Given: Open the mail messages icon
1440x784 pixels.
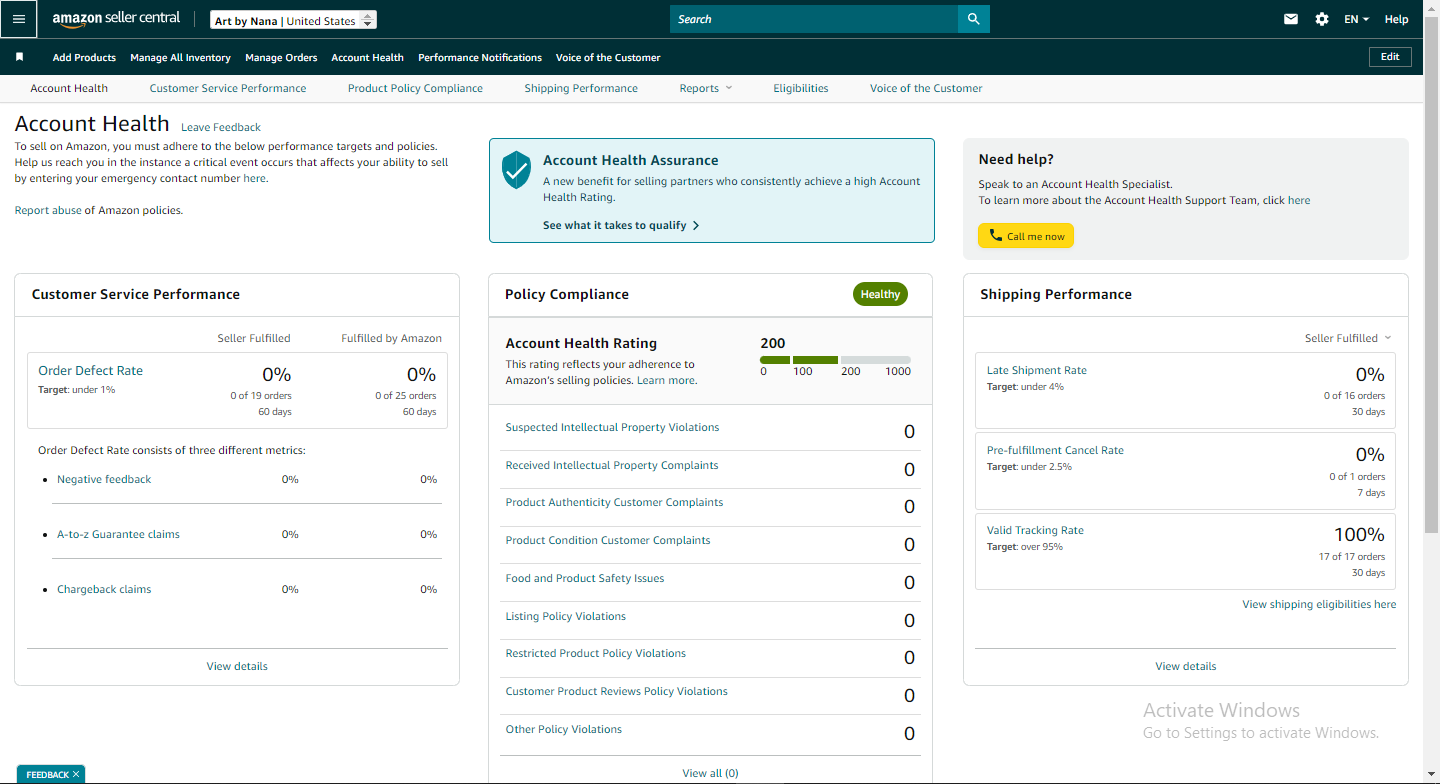Looking at the screenshot, I should 1291,19.
